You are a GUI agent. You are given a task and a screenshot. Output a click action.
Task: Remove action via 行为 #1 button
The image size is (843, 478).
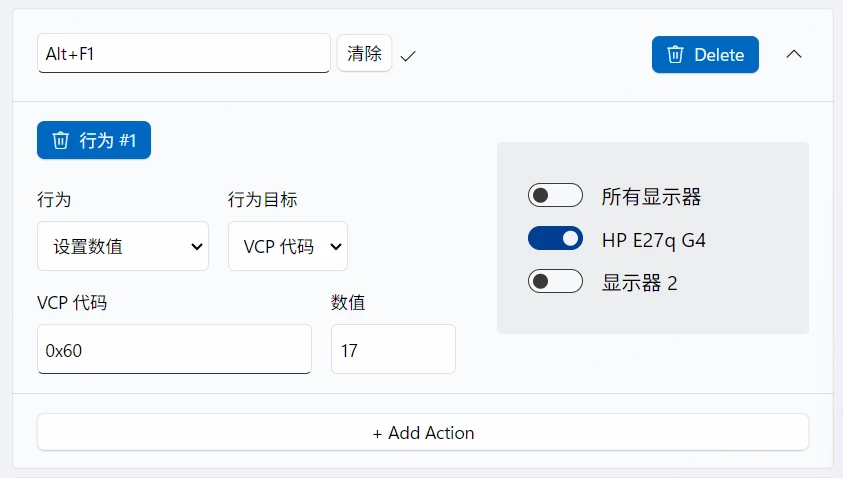(x=94, y=140)
